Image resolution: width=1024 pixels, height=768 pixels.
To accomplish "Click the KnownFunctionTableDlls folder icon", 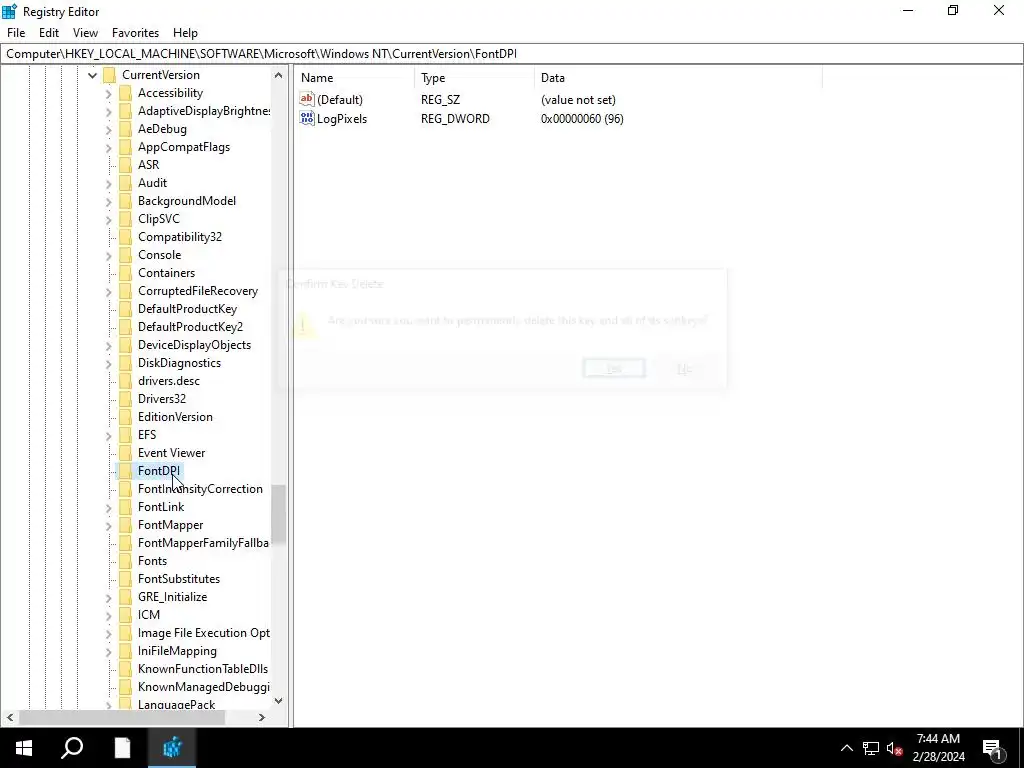I will 125,669.
